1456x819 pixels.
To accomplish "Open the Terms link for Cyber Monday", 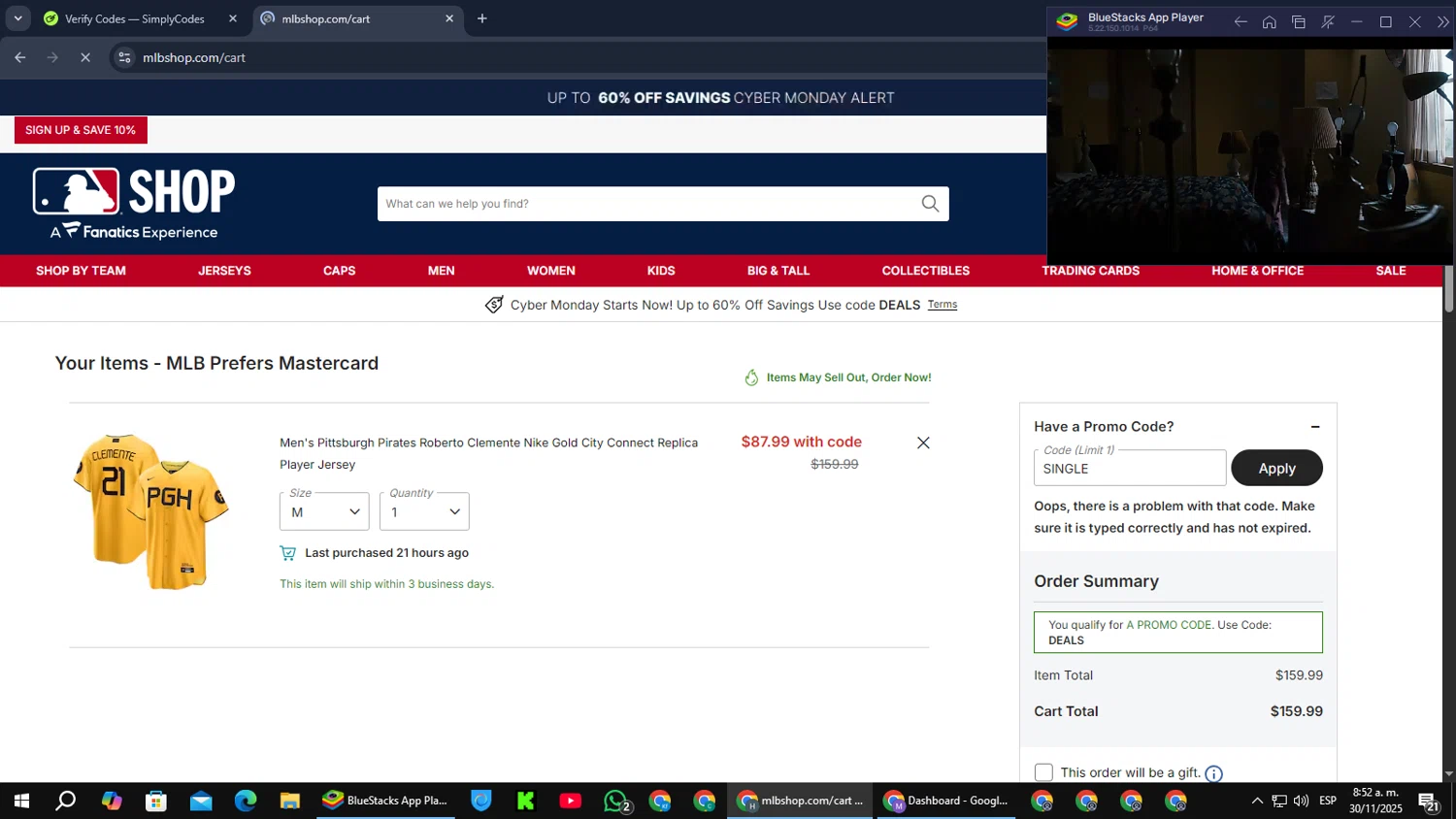I will (943, 305).
